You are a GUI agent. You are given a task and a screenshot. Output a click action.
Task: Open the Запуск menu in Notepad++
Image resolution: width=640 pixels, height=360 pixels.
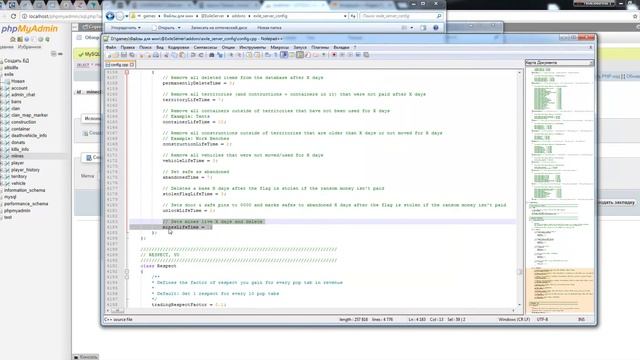pos(300,47)
